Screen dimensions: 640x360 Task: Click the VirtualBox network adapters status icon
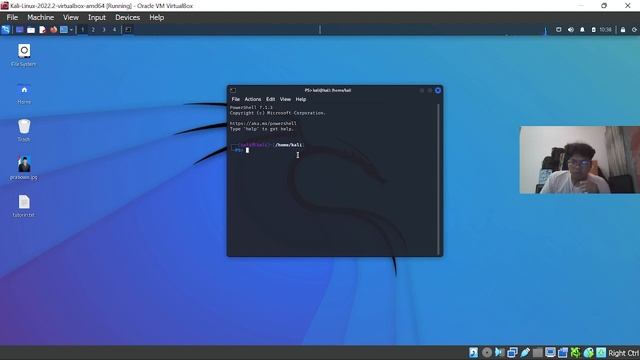coord(512,353)
